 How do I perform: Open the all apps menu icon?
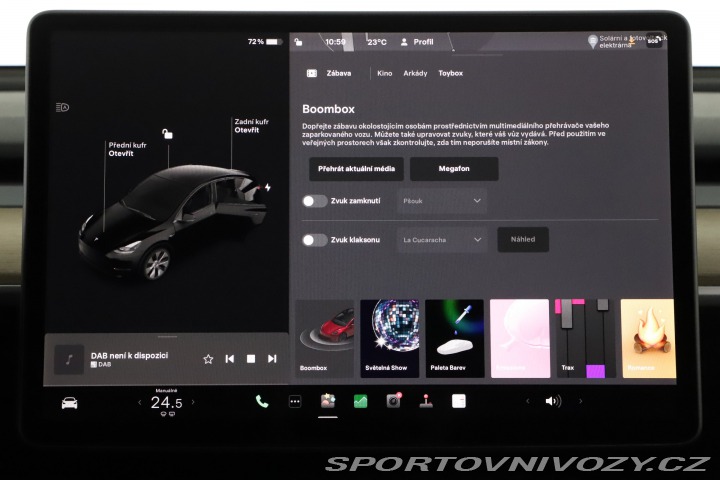pyautogui.click(x=295, y=402)
